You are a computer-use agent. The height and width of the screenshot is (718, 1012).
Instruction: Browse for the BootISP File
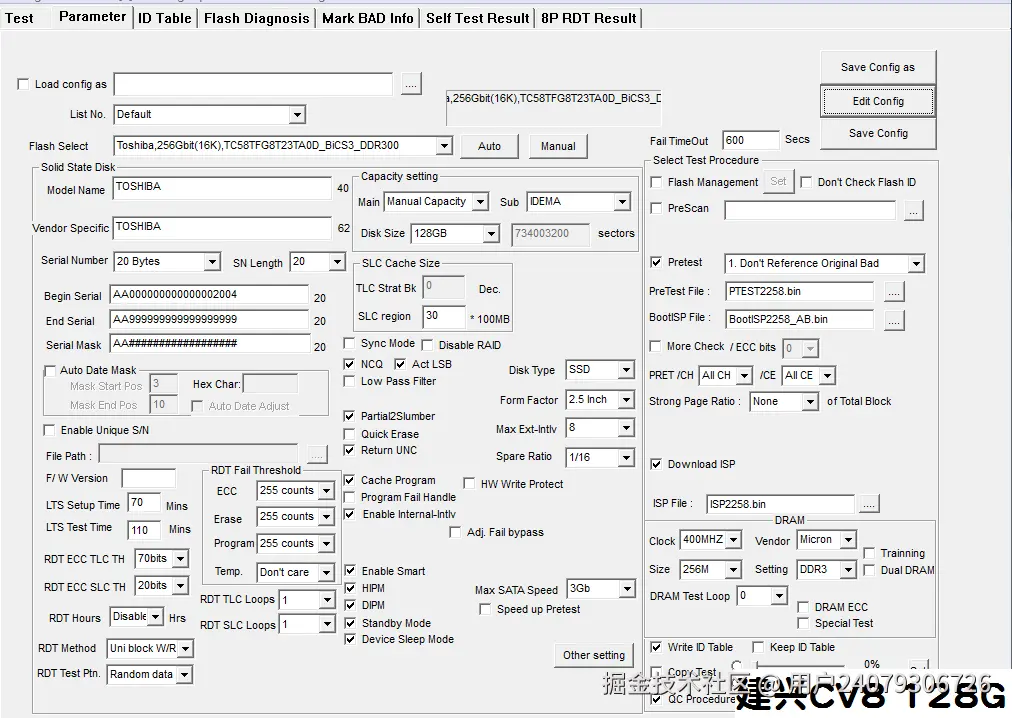point(894,320)
